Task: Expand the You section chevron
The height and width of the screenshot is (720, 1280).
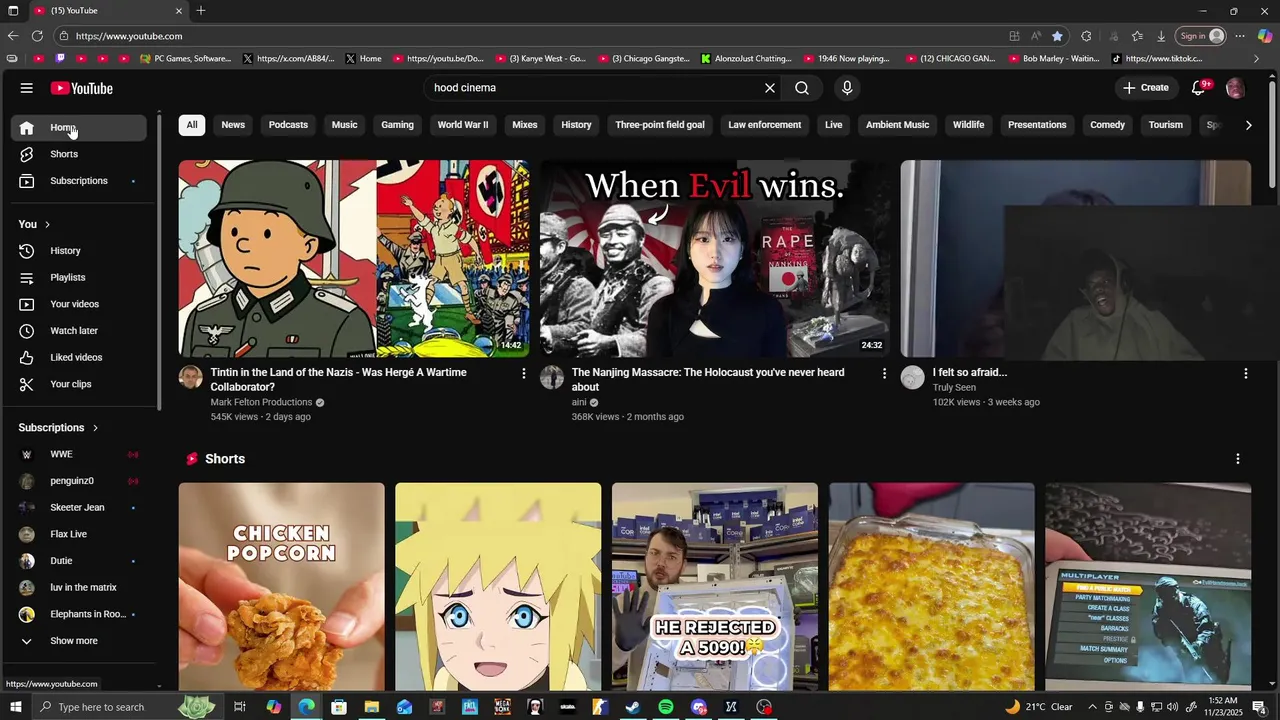Action: click(47, 224)
